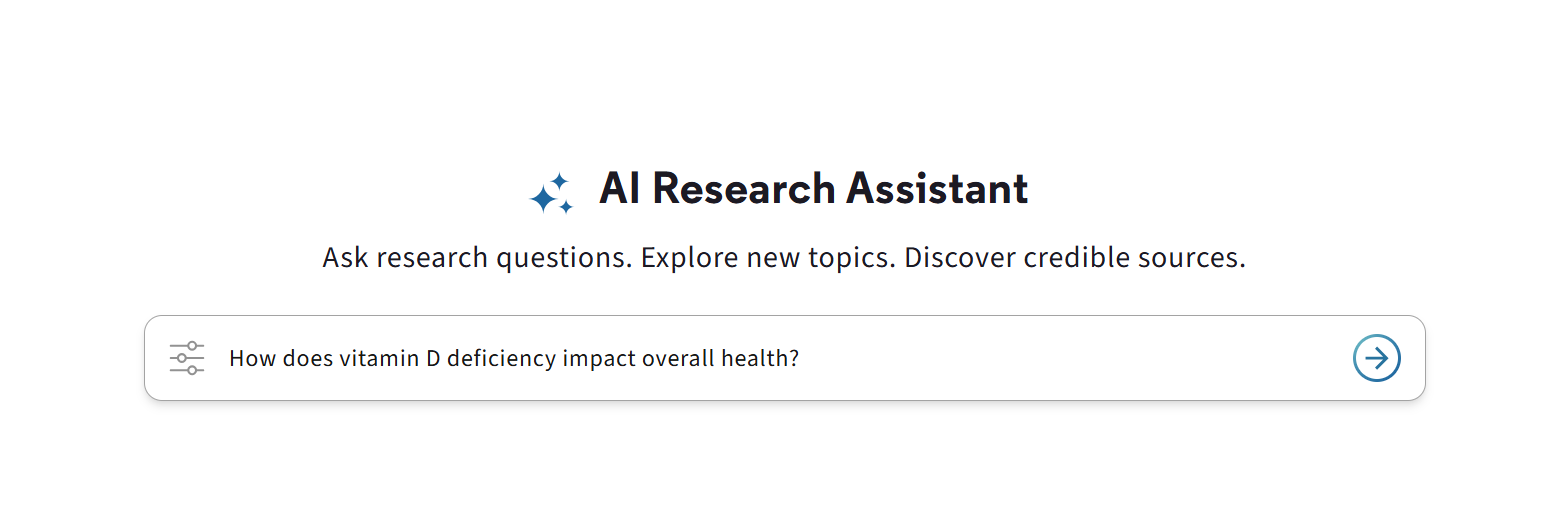Click the sliders icon in the search box
The height and width of the screenshot is (508, 1563).
point(187,358)
